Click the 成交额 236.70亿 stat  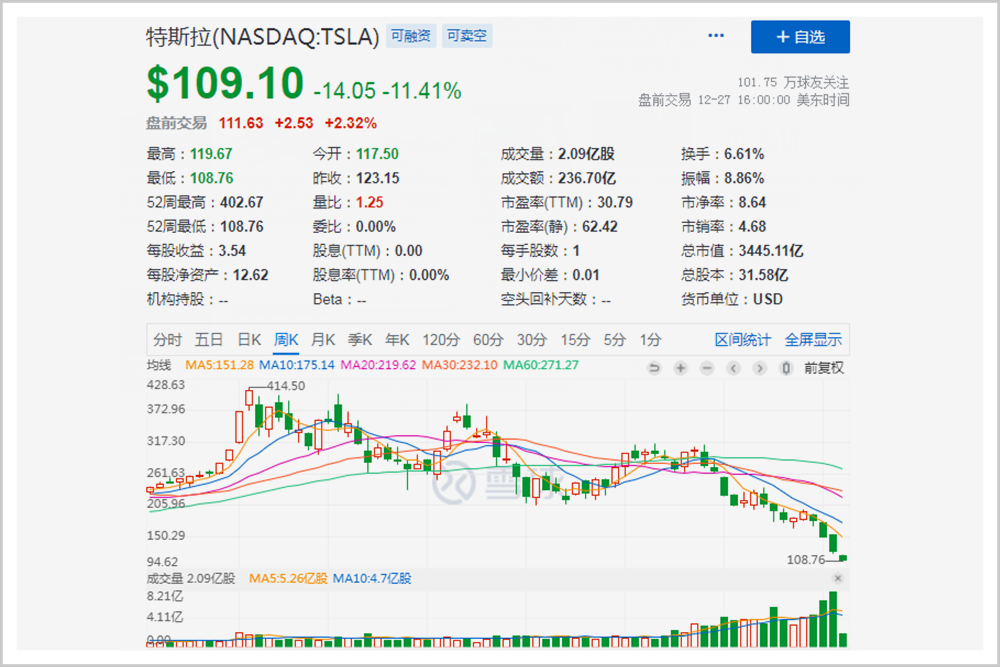pyautogui.click(x=558, y=178)
